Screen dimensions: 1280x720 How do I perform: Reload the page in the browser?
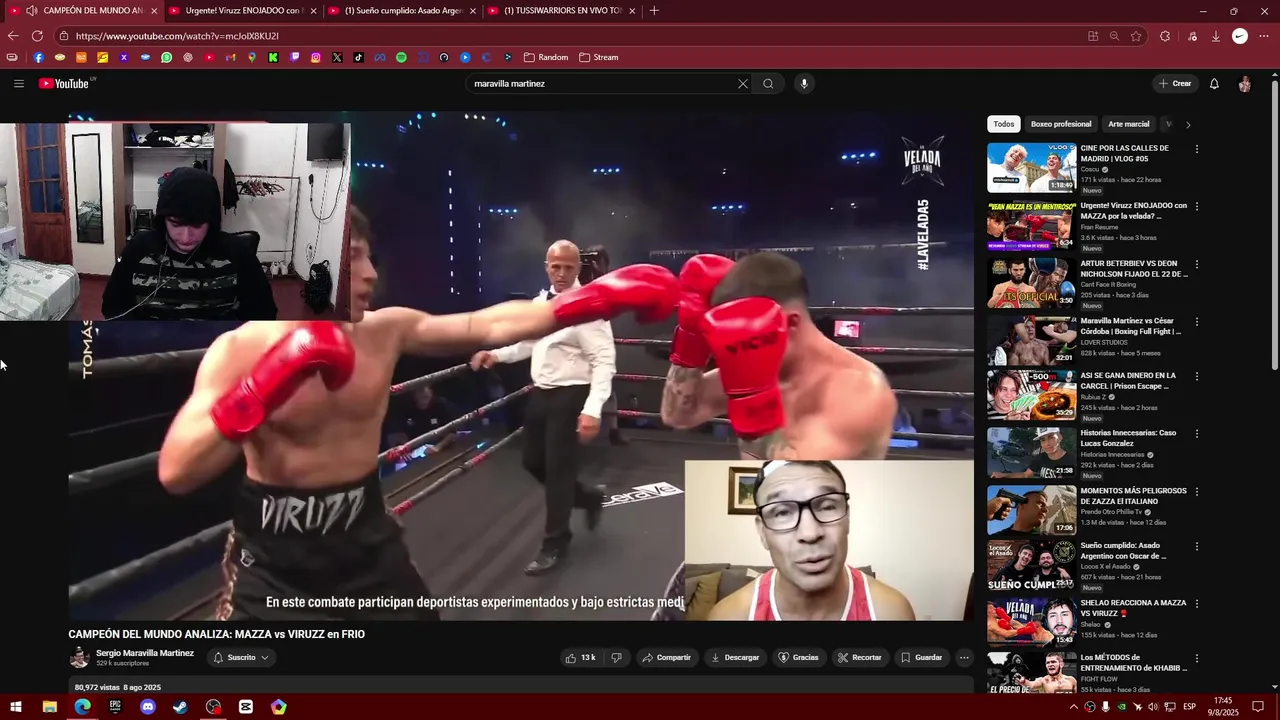click(x=37, y=36)
